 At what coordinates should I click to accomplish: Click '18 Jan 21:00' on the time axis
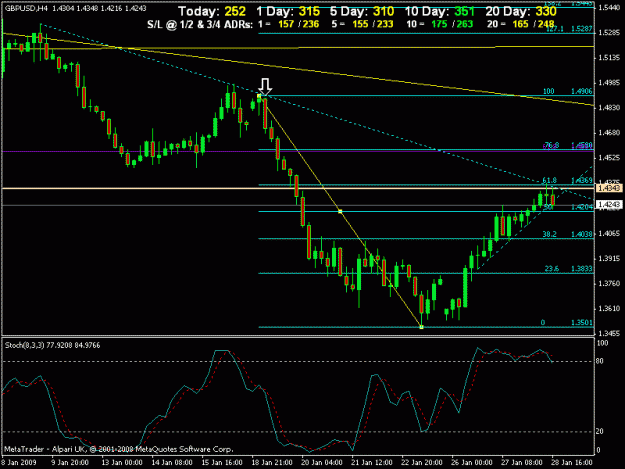[272, 463]
